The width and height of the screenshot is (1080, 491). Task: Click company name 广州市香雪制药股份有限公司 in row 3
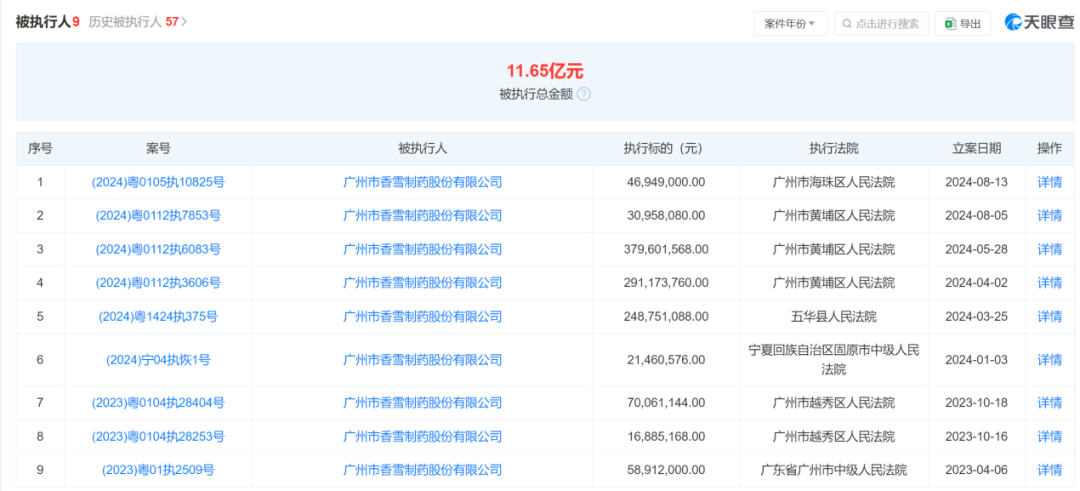coord(422,249)
